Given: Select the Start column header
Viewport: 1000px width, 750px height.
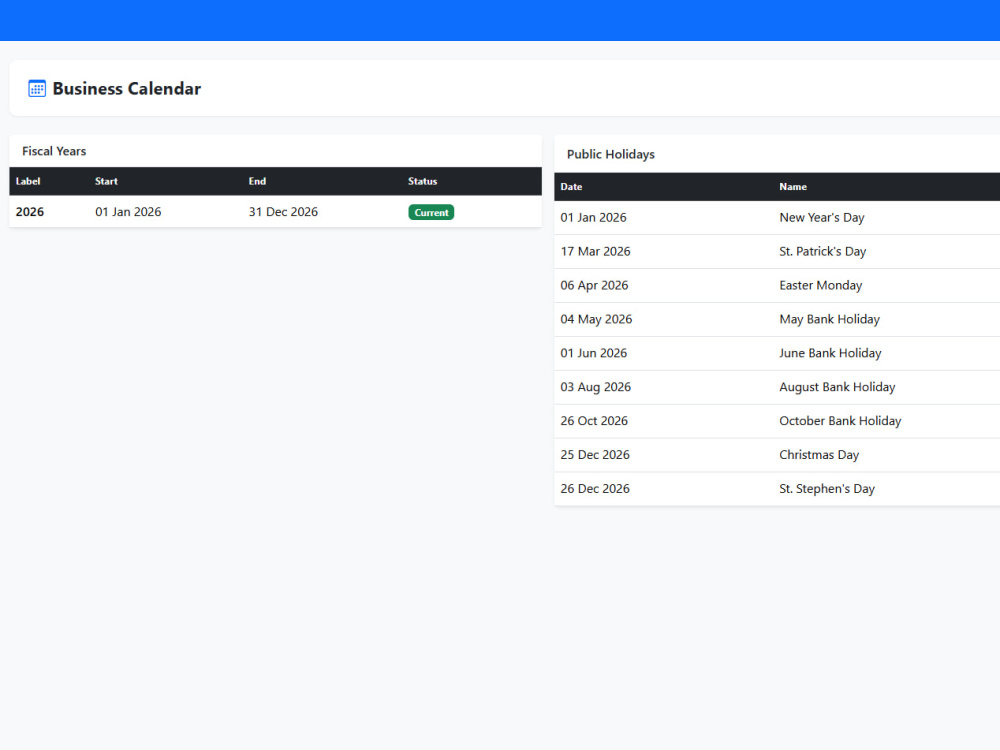Looking at the screenshot, I should point(107,181).
